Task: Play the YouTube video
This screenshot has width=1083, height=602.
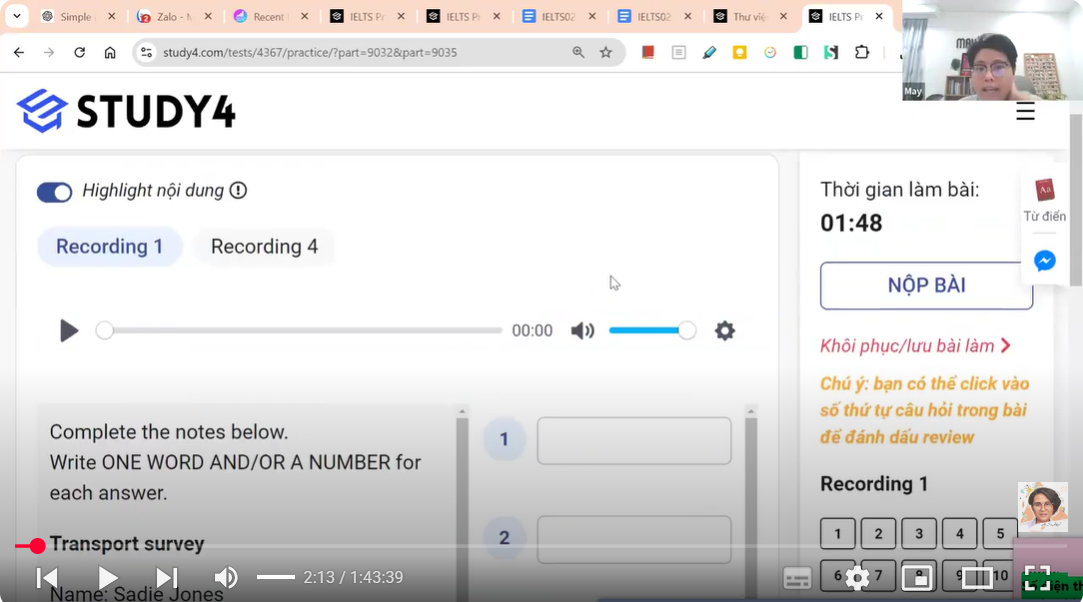Action: 107,577
